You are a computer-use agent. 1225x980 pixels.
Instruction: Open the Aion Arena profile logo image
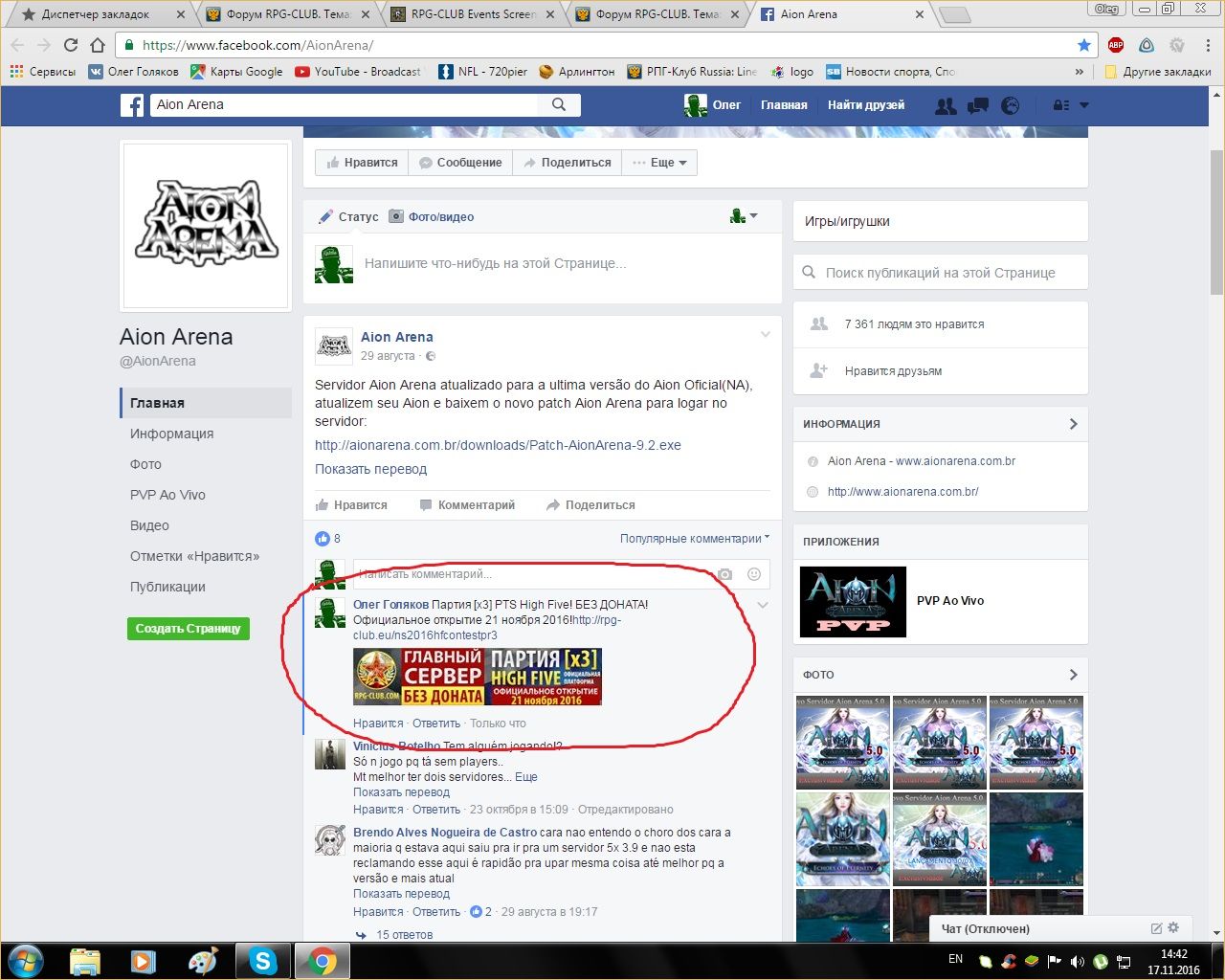(x=206, y=226)
